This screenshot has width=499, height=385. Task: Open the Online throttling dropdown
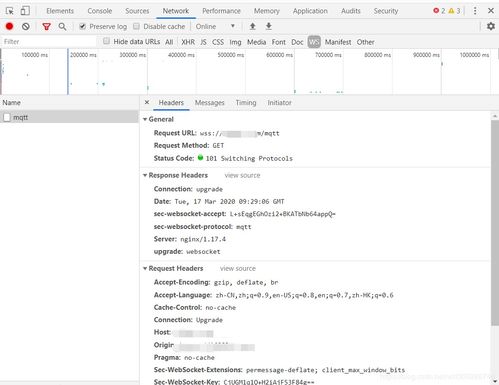pyautogui.click(x=215, y=26)
